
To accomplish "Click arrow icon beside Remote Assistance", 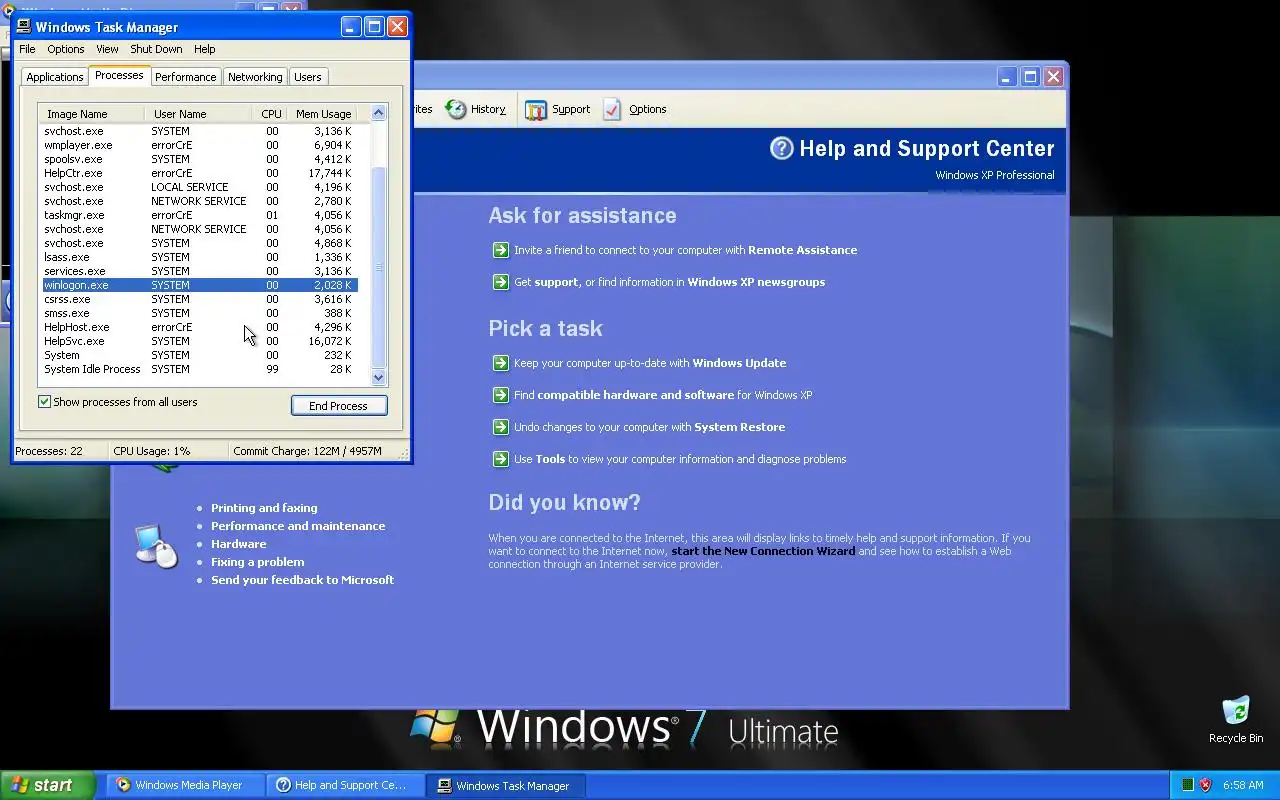I will [500, 250].
